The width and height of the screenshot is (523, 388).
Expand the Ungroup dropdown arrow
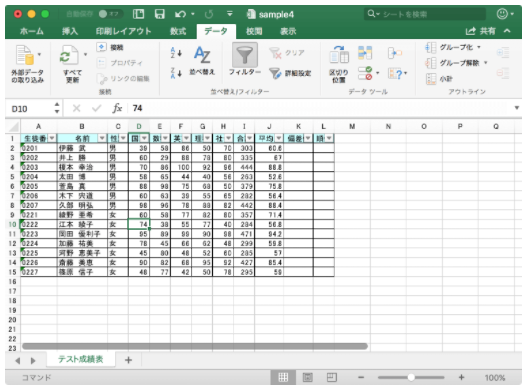click(x=485, y=62)
